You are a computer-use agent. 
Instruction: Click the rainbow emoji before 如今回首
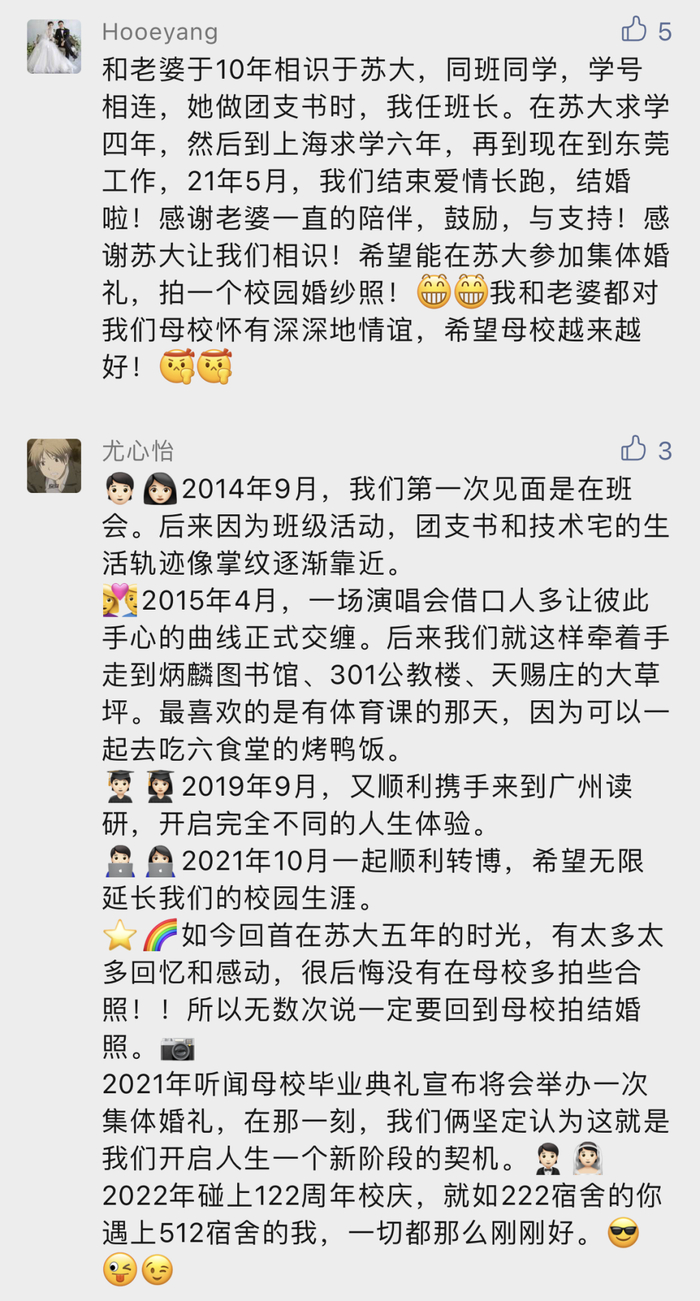pos(160,937)
